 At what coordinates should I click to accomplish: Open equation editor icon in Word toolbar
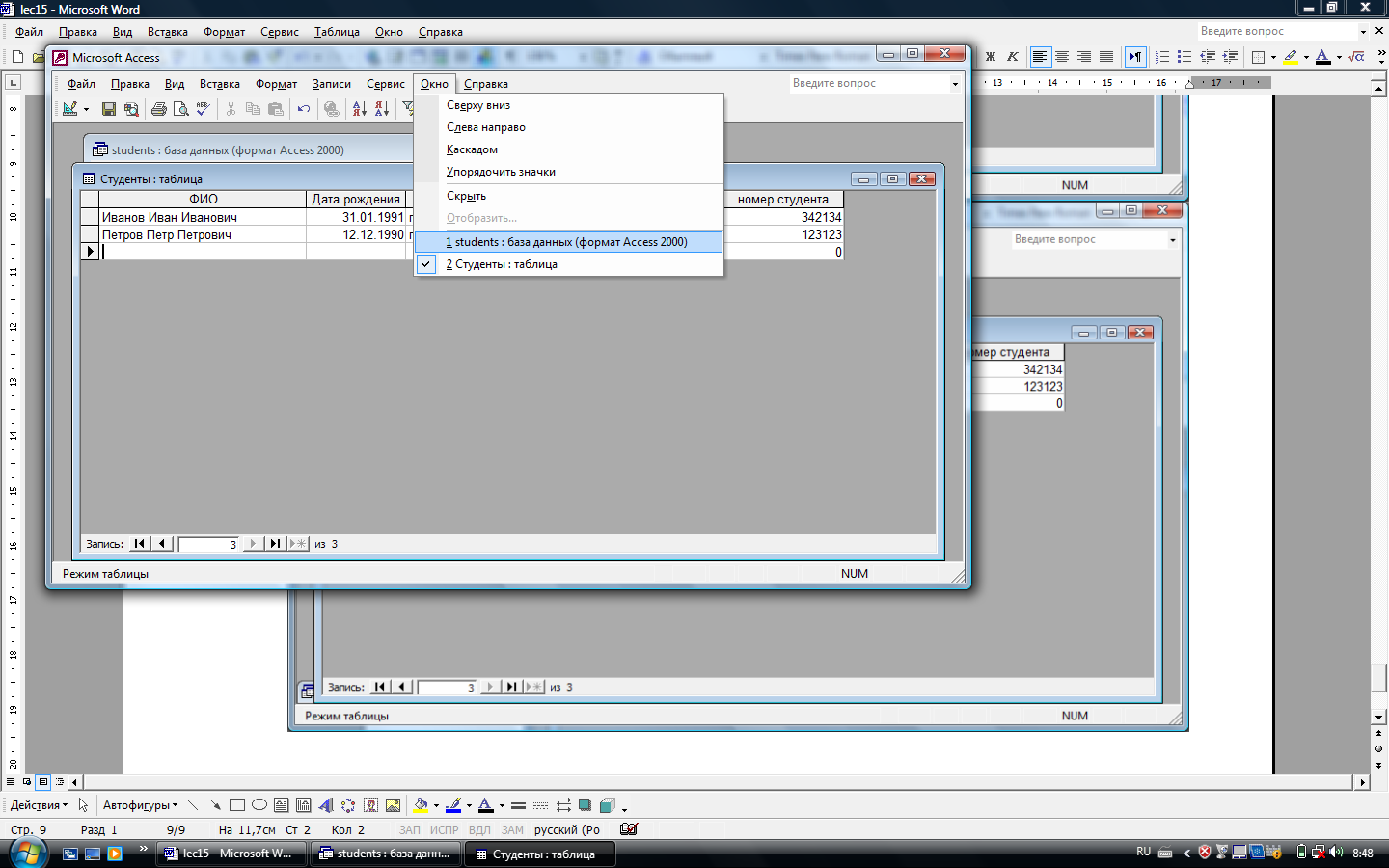coord(1357,57)
